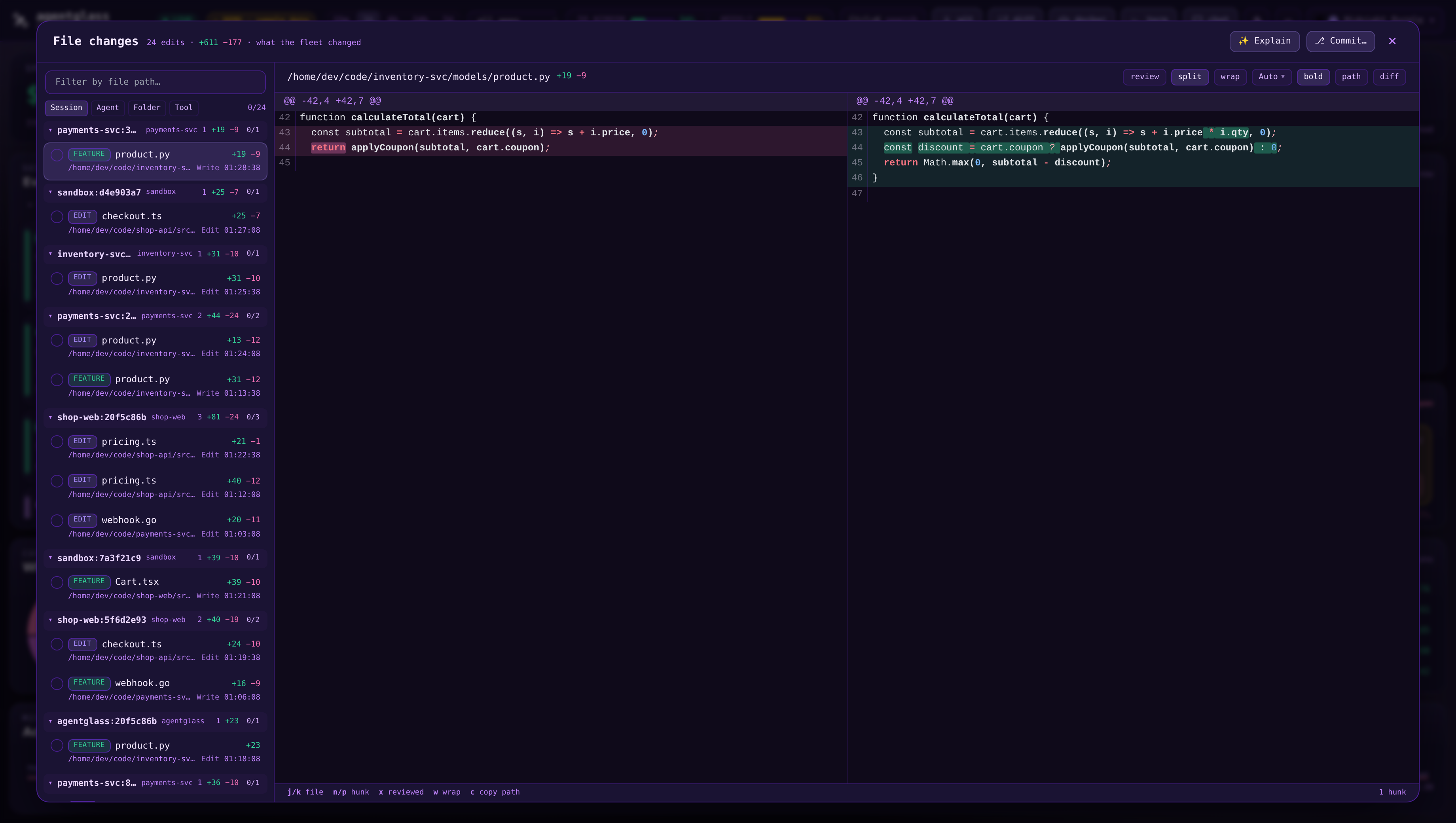The image size is (1456, 823).
Task: Click the FEATURE badge on Cart.tsx
Action: click(89, 582)
